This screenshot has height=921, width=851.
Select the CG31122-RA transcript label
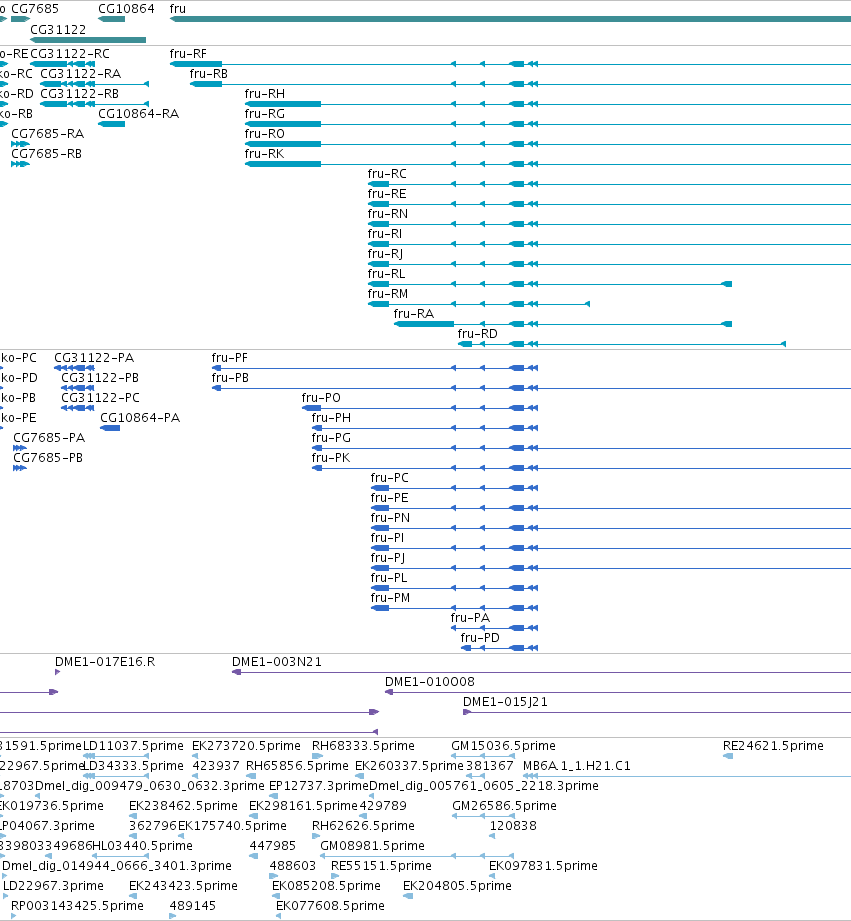[80, 73]
